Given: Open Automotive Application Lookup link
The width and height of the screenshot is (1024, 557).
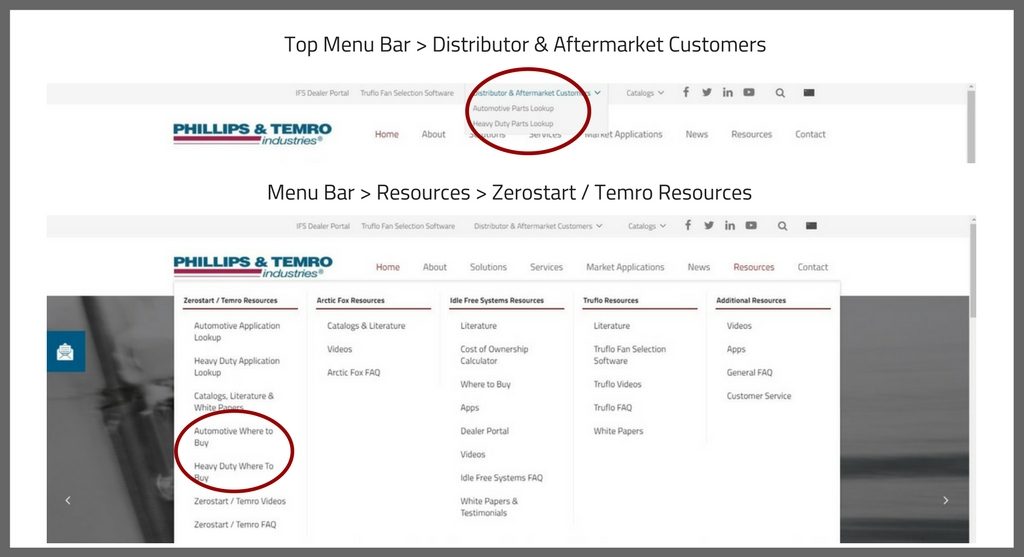Looking at the screenshot, I should pos(237,331).
